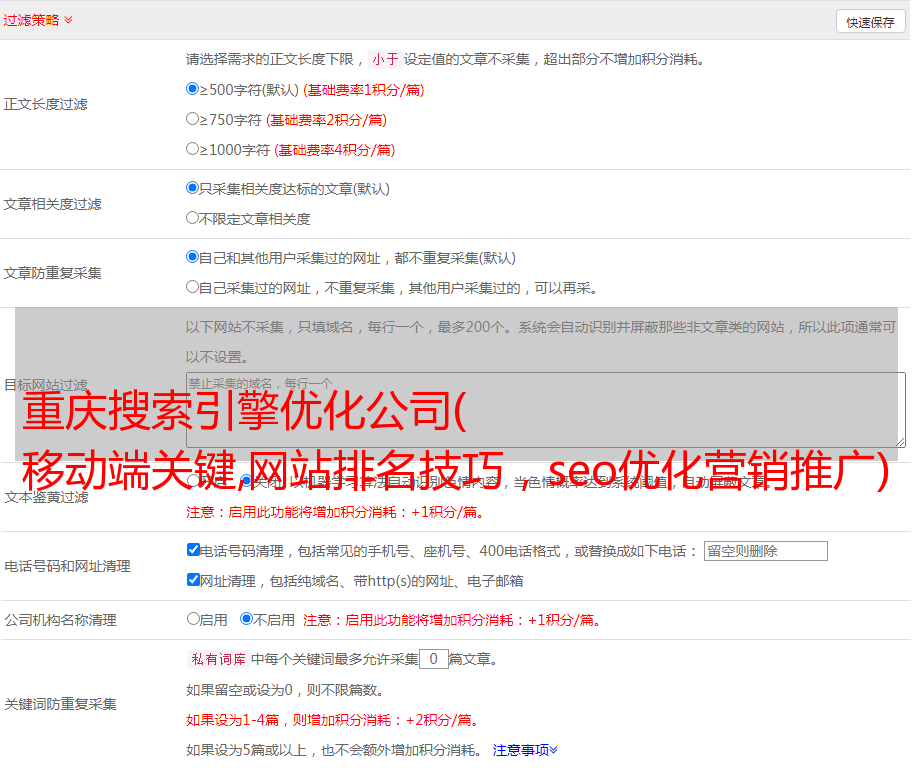Viewport: 912px width, 768px height.
Task: Collapse the 过滤策略 section header
Action: point(38,20)
